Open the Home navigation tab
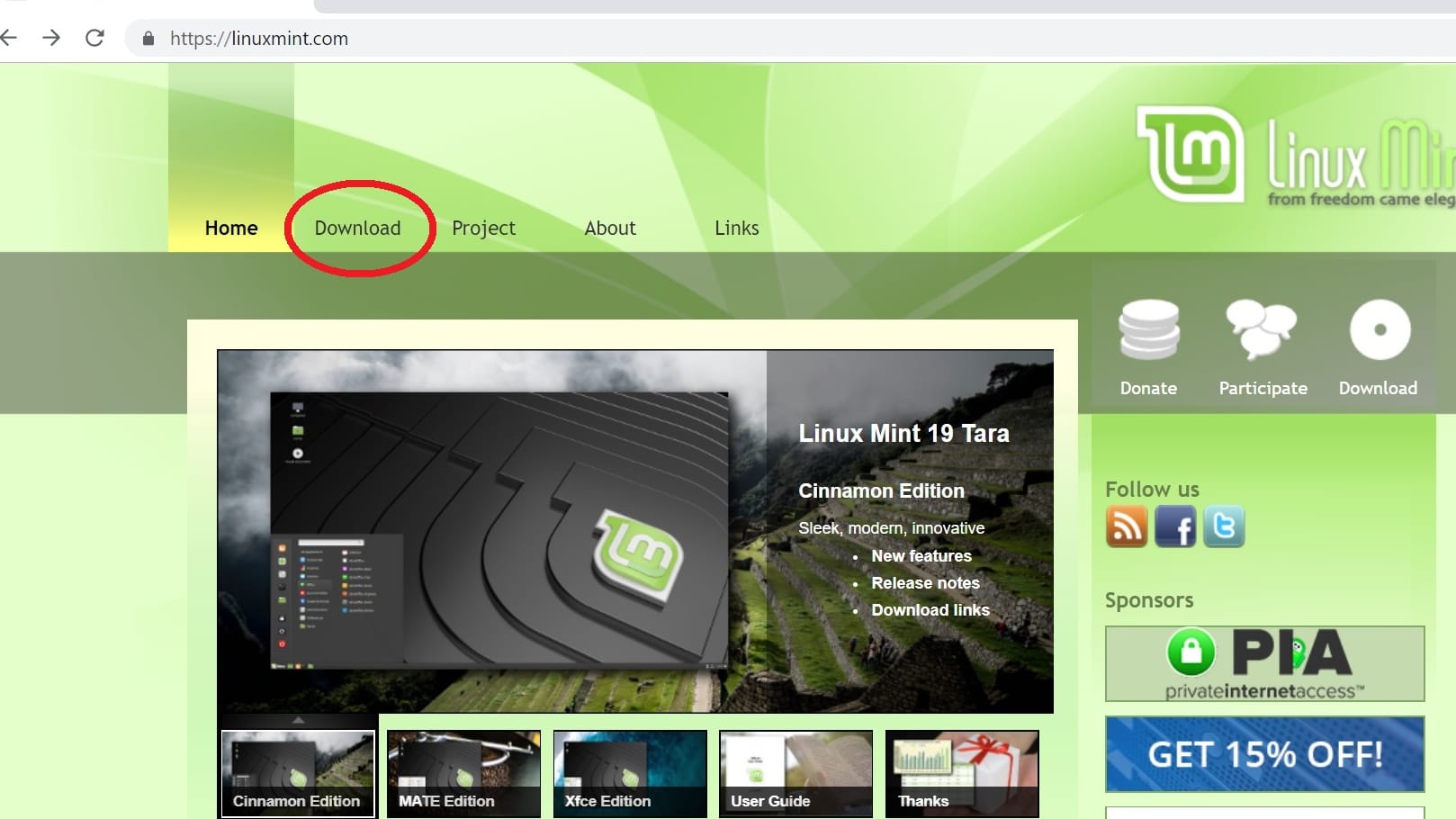Viewport: 1456px width, 819px height. coord(231,228)
